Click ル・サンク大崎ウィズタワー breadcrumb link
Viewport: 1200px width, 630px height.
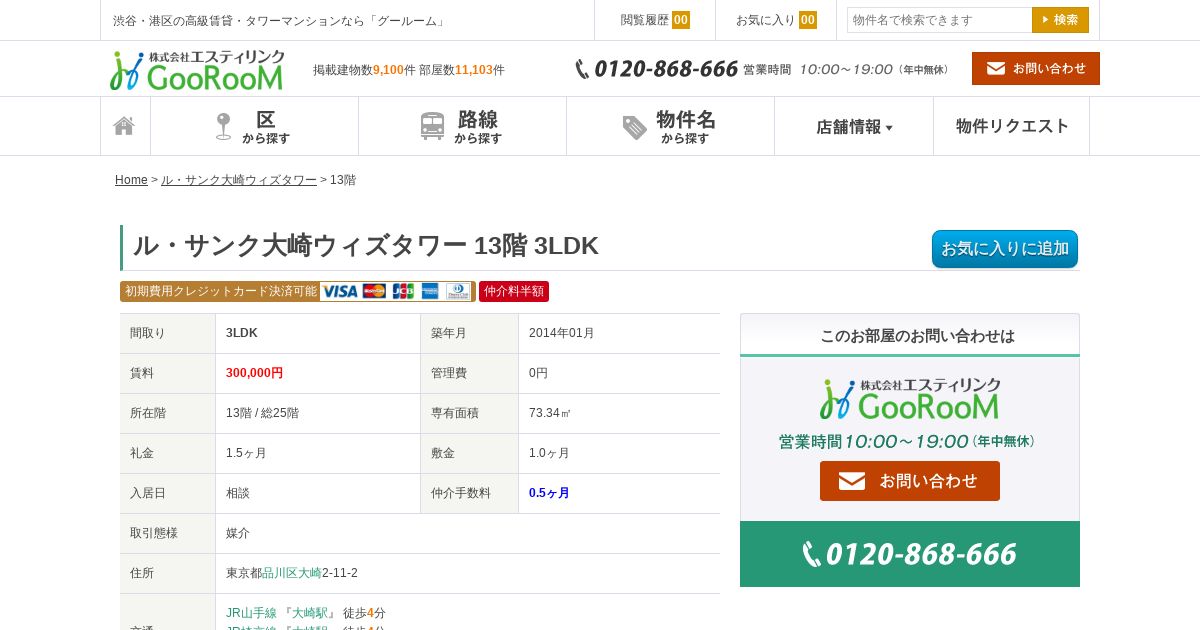pos(239,180)
